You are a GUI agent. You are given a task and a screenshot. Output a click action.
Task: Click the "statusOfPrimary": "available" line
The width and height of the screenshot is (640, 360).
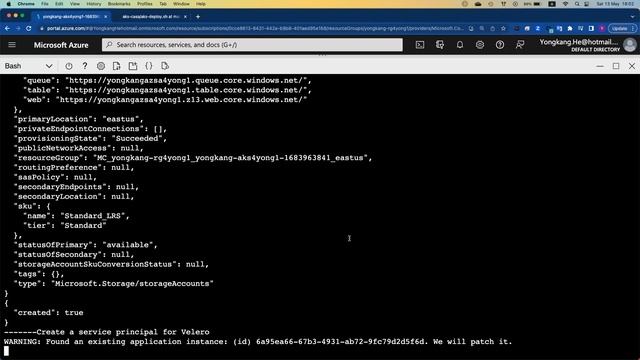[86, 245]
